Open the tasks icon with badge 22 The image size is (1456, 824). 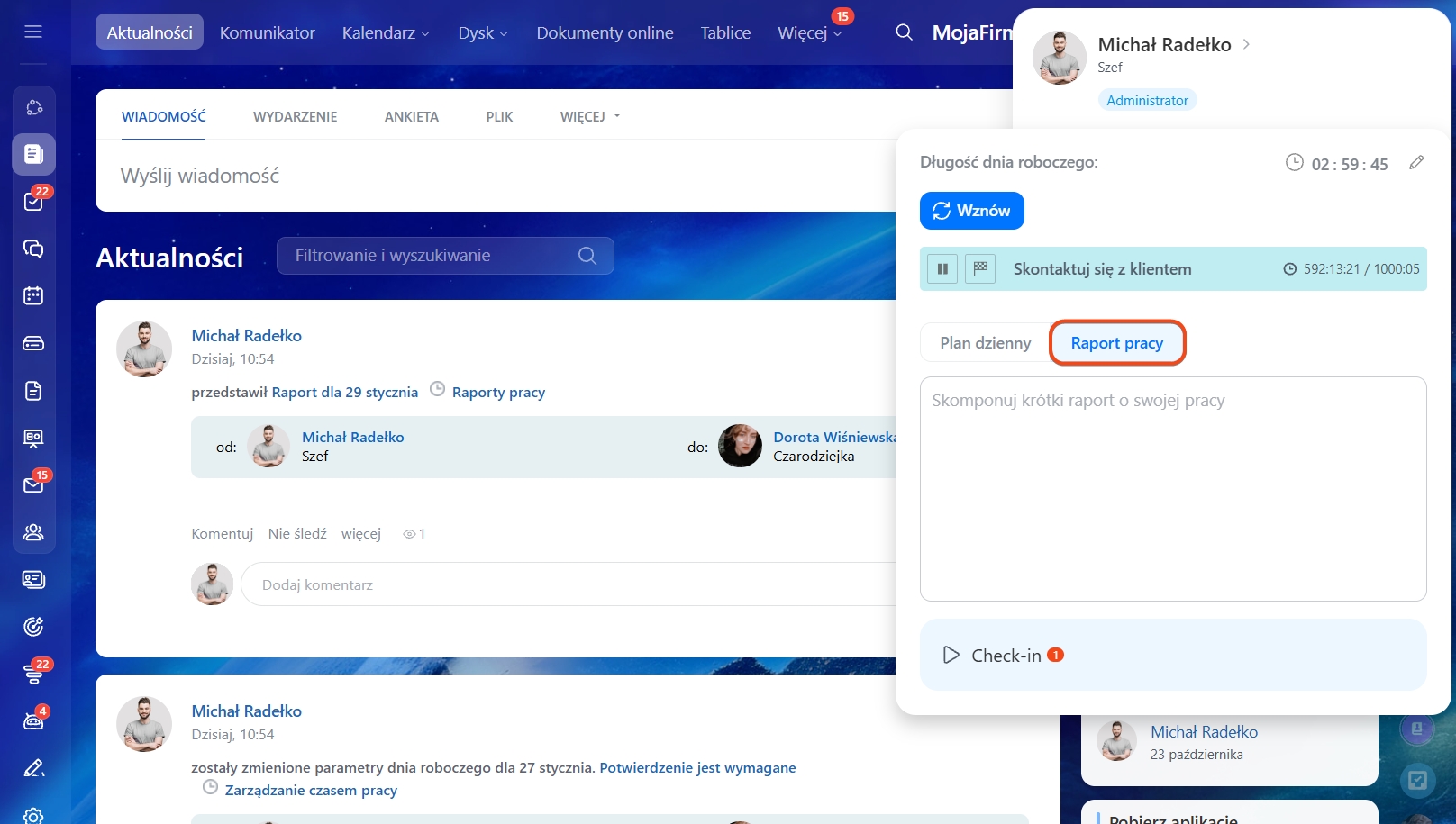[33, 202]
